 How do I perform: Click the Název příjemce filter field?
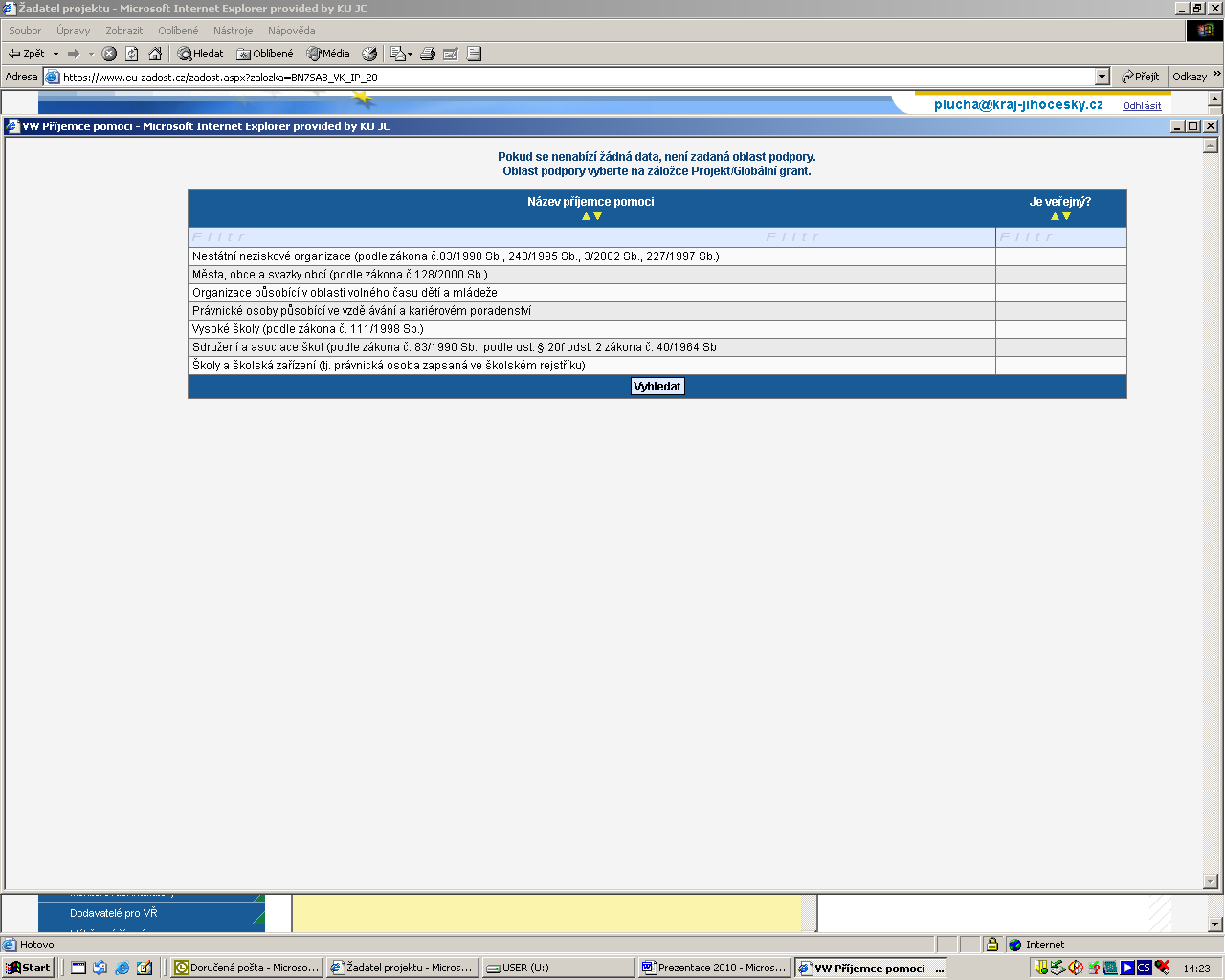[591, 237]
